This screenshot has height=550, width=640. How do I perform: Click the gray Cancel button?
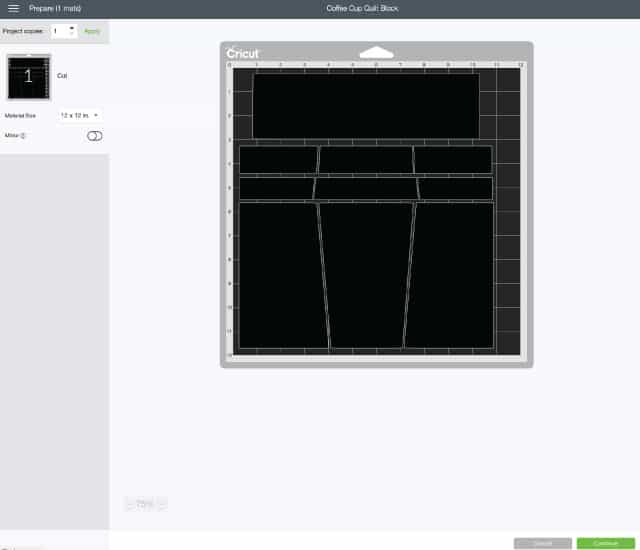tap(542, 543)
